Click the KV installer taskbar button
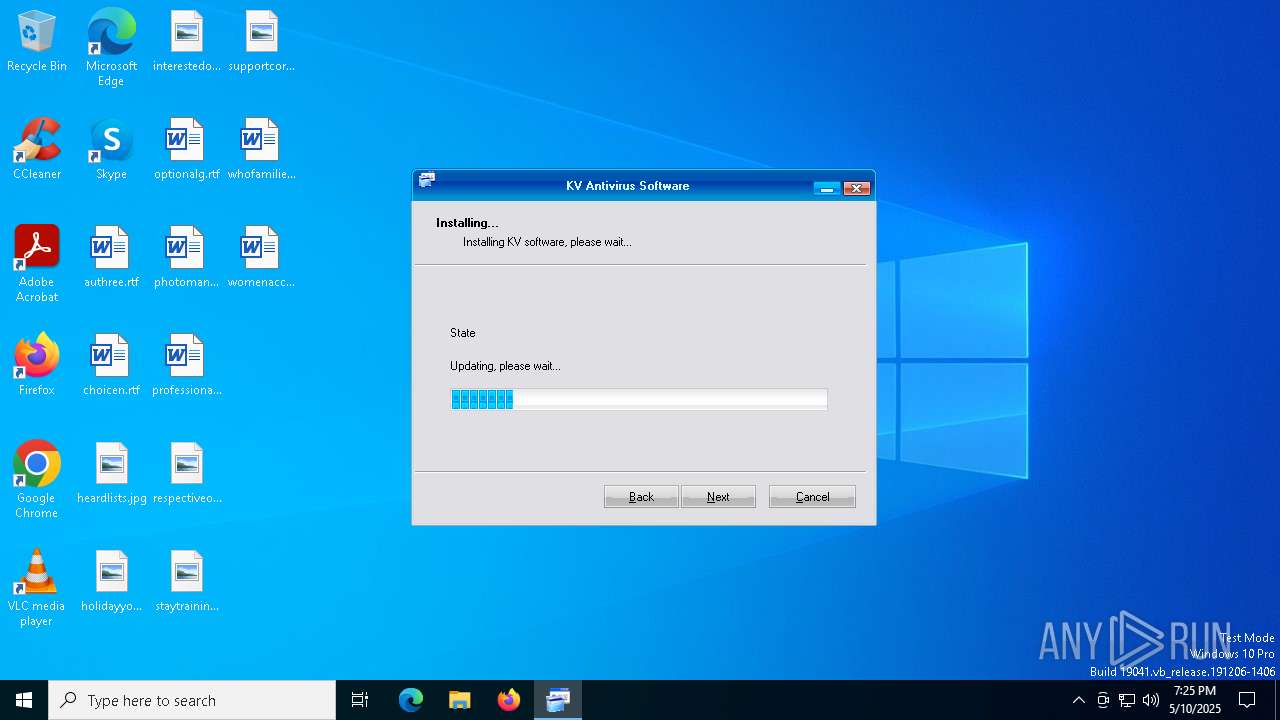The height and width of the screenshot is (720, 1280). pyautogui.click(x=558, y=700)
